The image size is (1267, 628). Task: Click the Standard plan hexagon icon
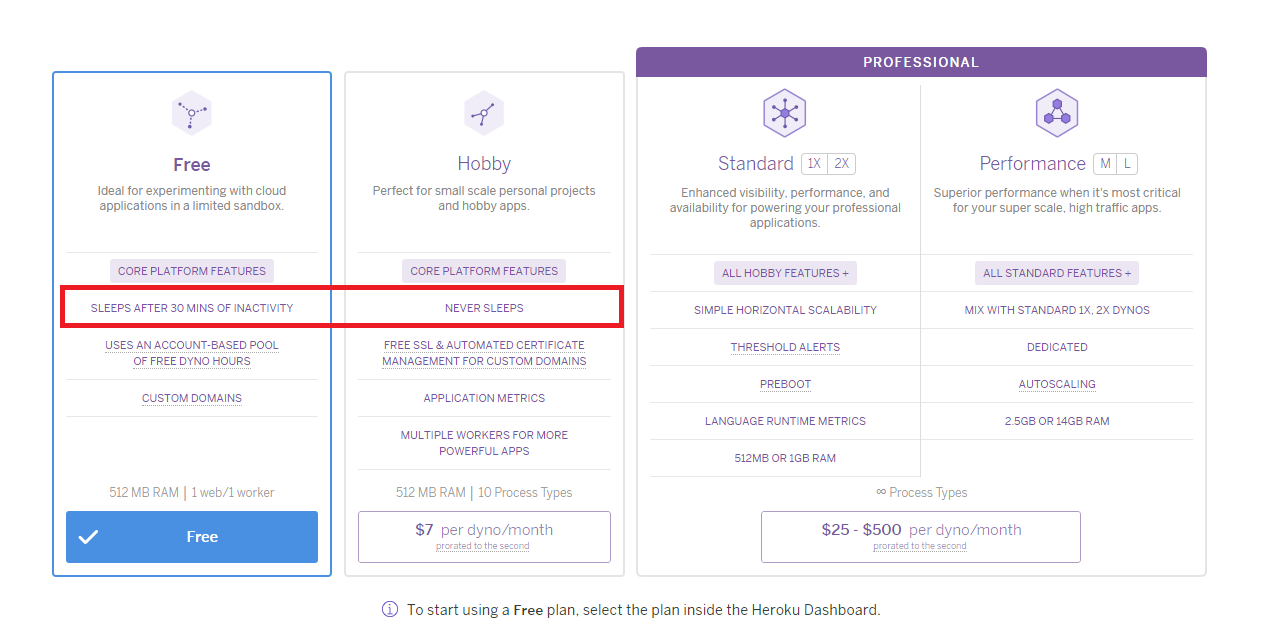(x=785, y=113)
